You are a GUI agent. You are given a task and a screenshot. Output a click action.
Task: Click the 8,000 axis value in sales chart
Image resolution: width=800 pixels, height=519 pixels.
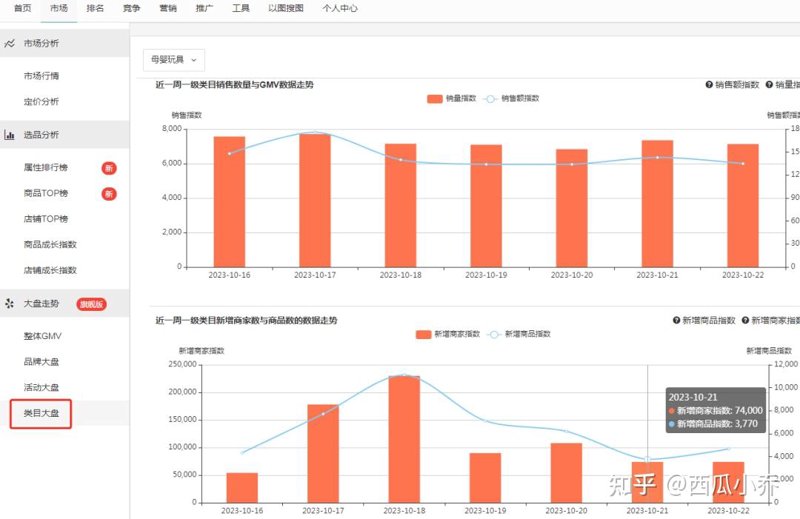172,129
